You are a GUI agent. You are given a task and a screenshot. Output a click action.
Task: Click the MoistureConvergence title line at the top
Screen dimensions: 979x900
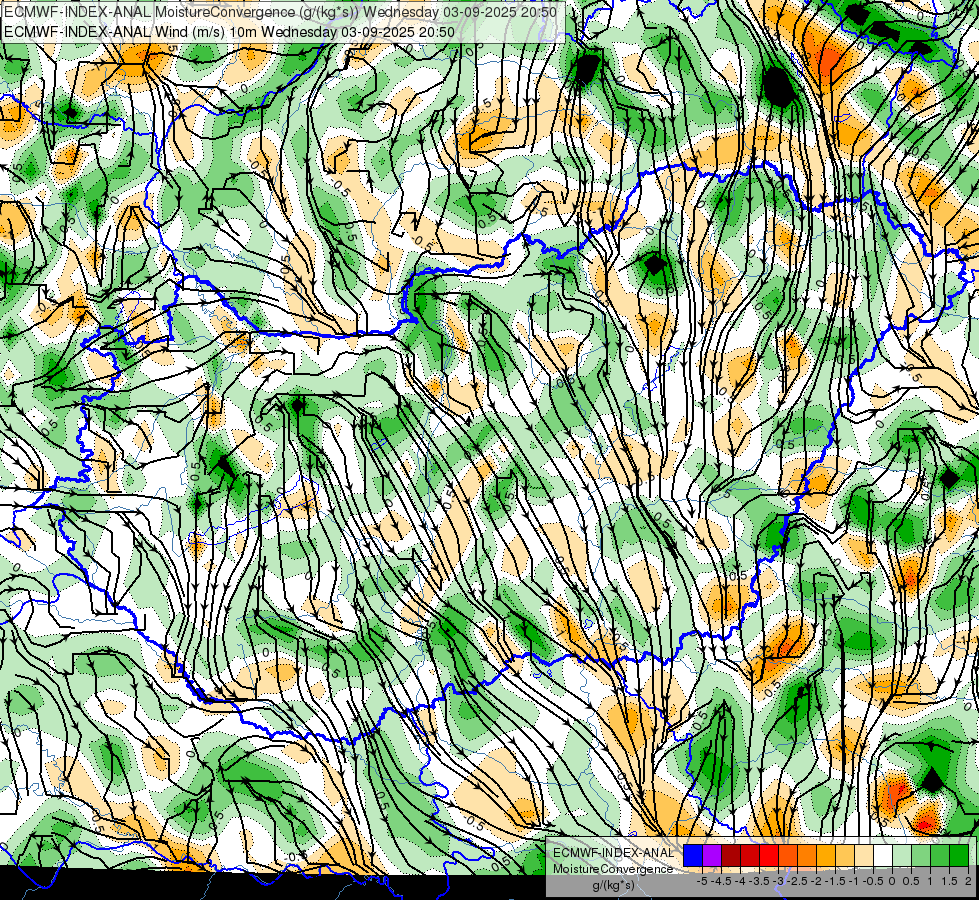(x=280, y=12)
